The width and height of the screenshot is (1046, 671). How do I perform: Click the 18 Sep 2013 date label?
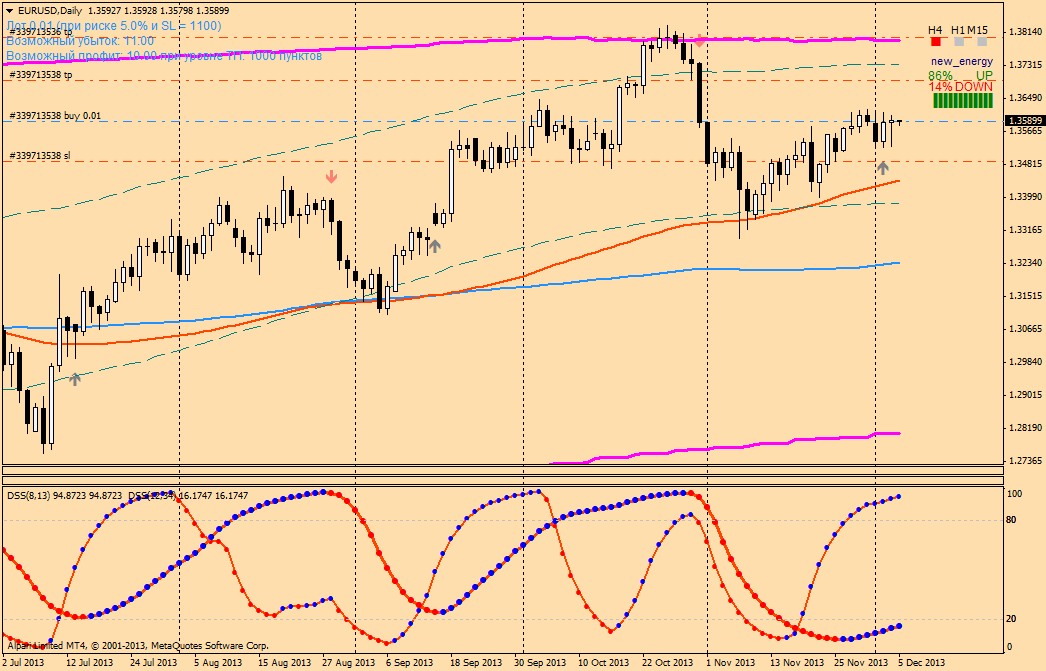[476, 662]
